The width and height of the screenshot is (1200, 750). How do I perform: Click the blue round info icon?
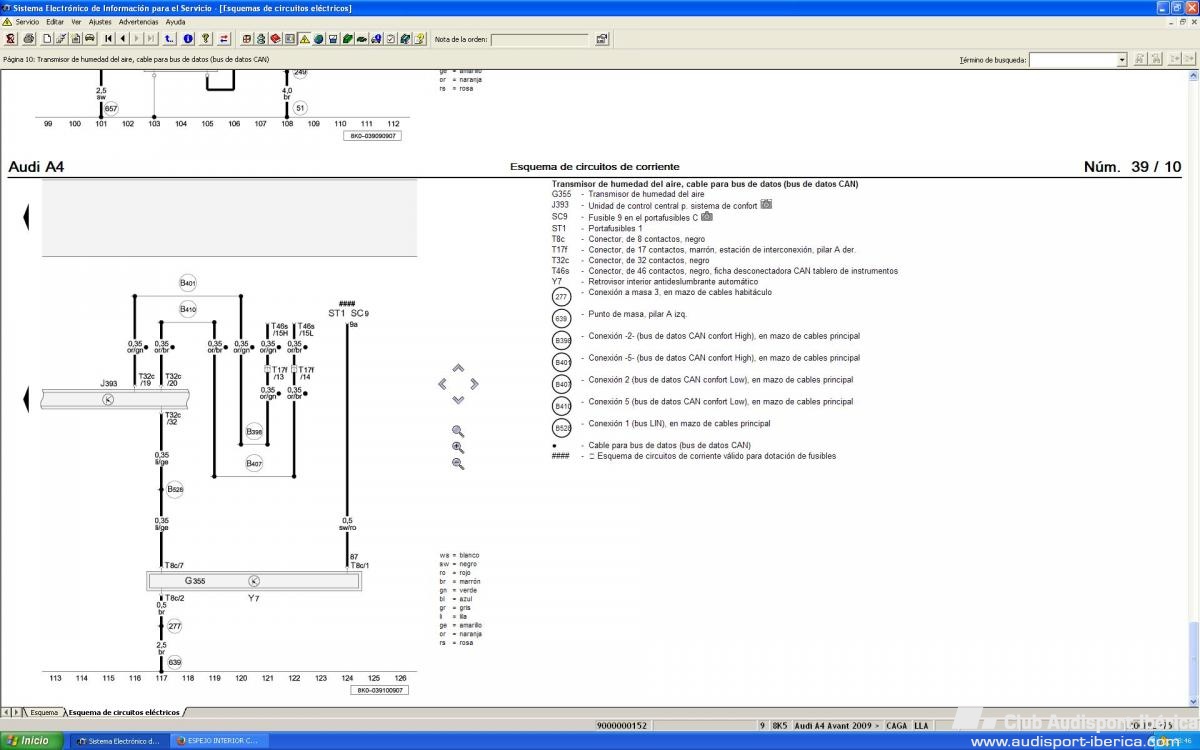coord(188,39)
